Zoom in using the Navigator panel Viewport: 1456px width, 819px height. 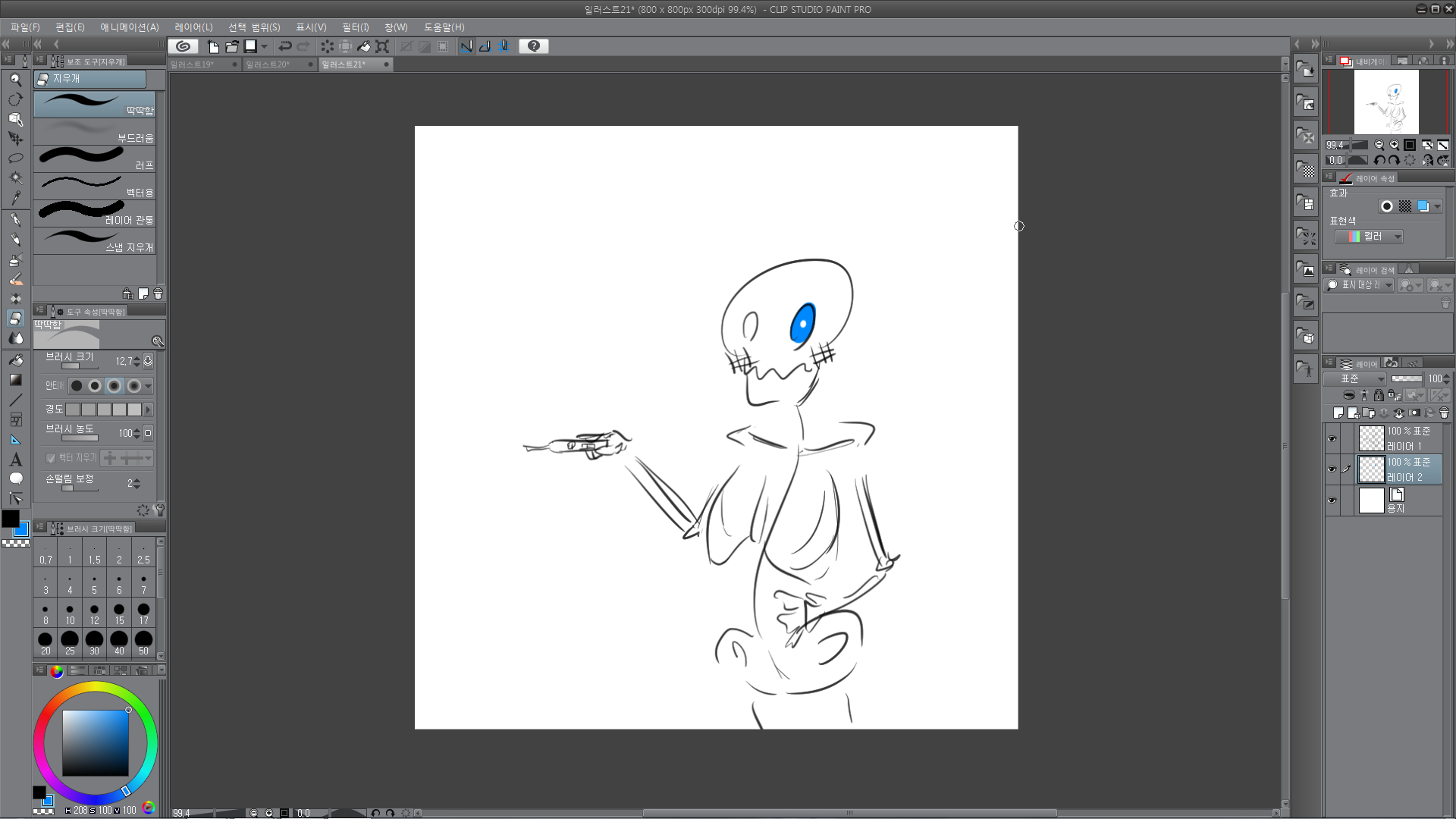pyautogui.click(x=1395, y=145)
